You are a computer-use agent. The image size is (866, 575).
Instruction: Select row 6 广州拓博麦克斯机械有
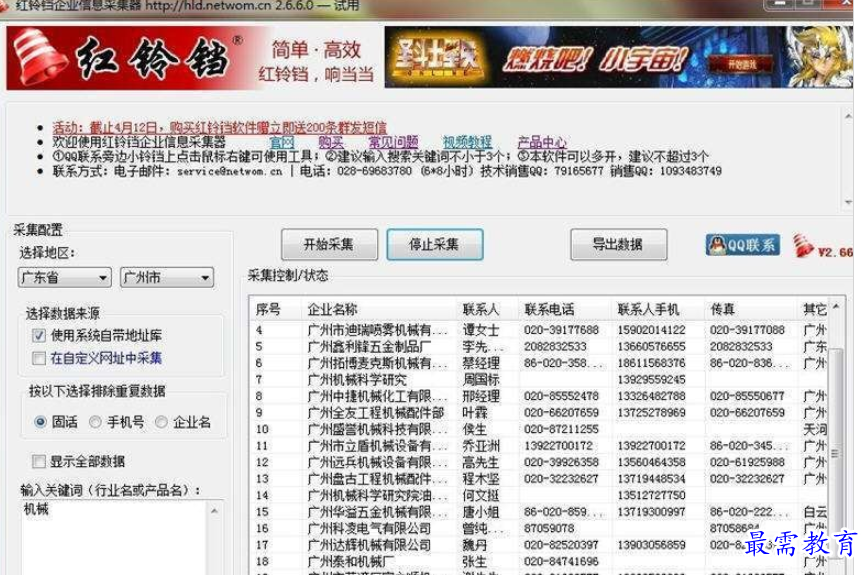(x=539, y=363)
